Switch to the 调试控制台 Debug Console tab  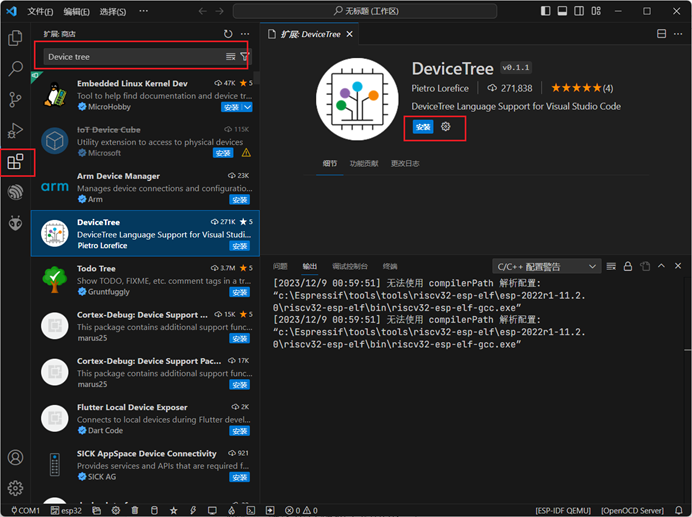350,266
